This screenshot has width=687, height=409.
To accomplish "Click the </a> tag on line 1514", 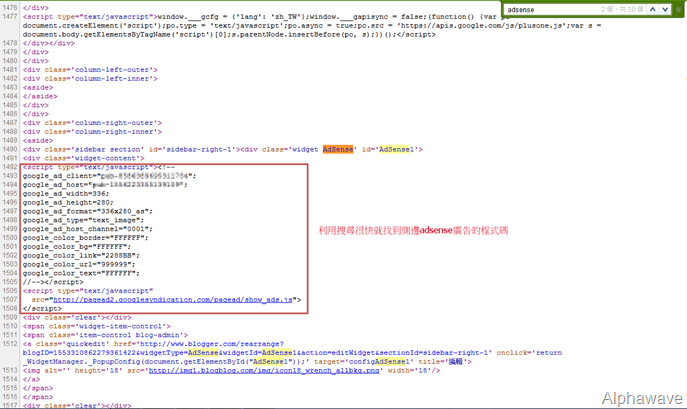I will (x=31, y=379).
